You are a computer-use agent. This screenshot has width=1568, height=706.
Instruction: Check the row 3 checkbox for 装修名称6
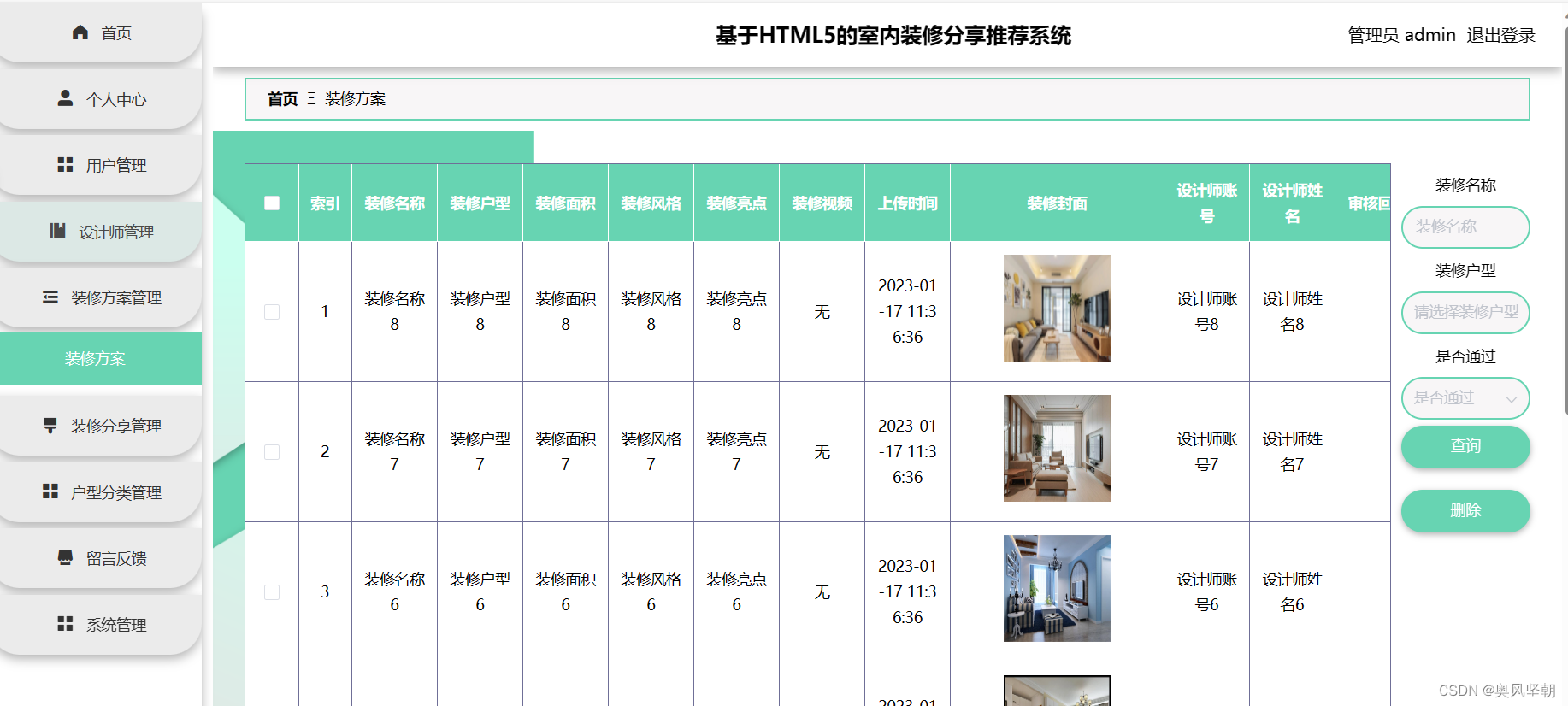272,592
